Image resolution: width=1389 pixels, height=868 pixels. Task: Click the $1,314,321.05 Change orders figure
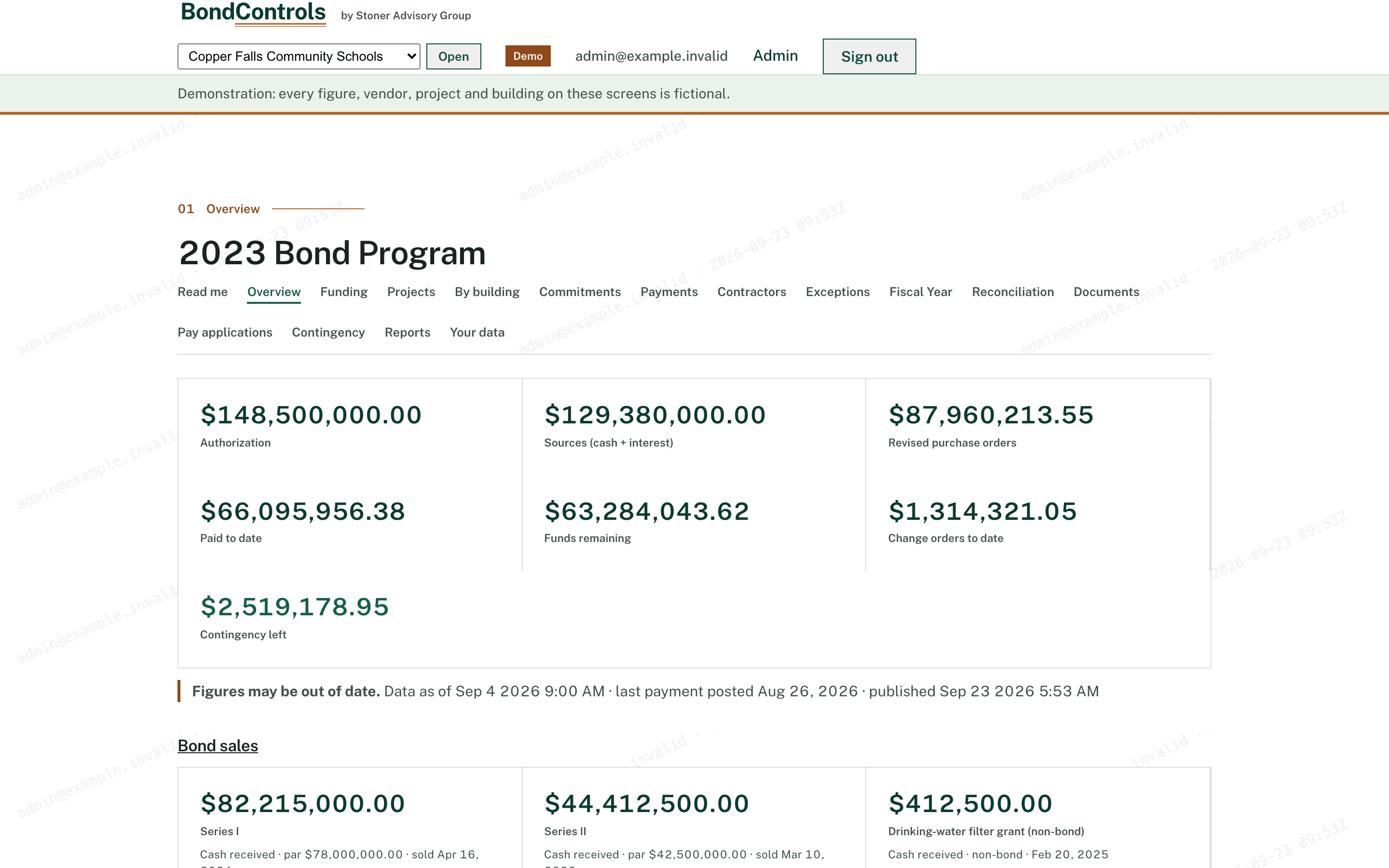click(x=982, y=511)
